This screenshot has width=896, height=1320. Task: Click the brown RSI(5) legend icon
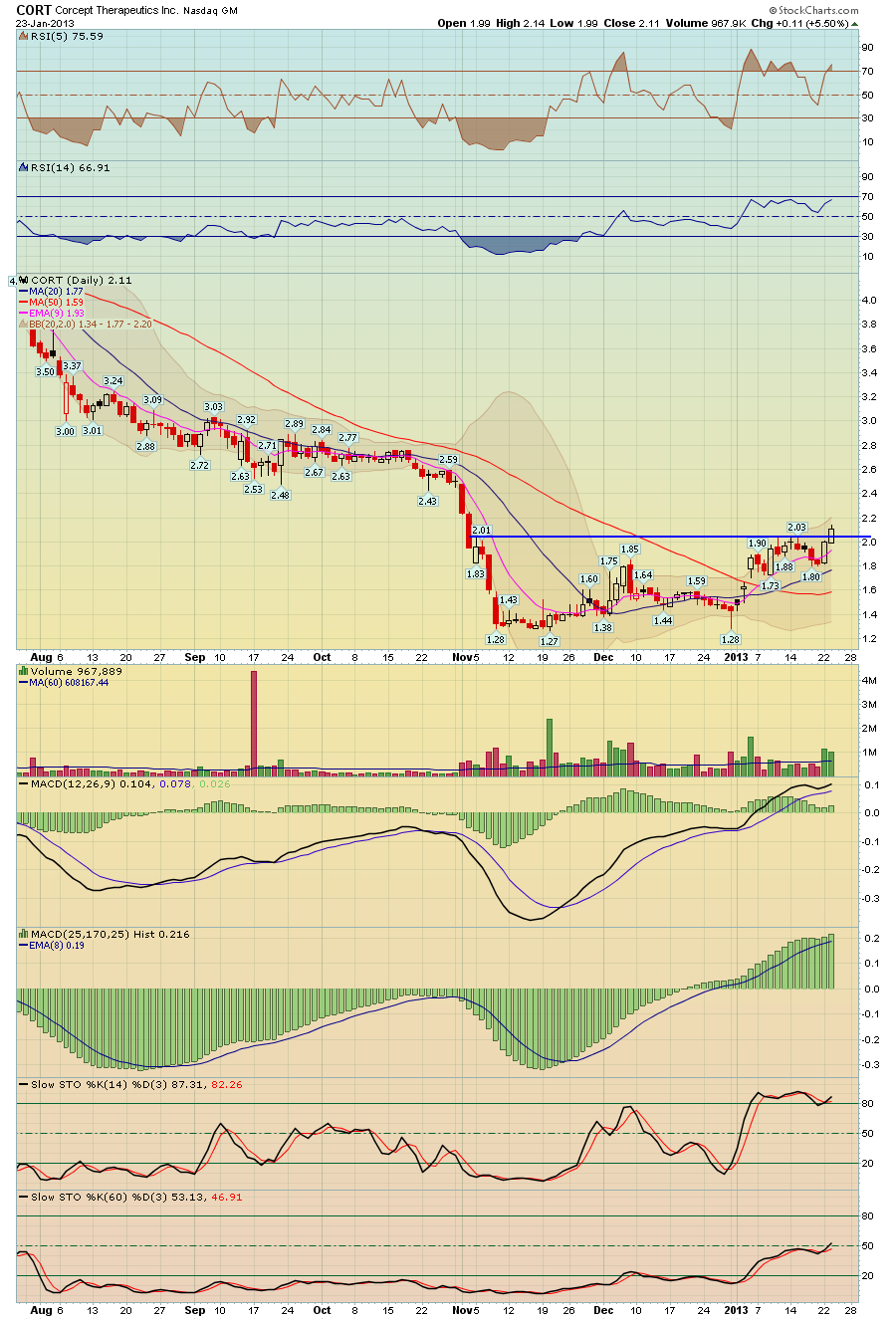pos(24,36)
